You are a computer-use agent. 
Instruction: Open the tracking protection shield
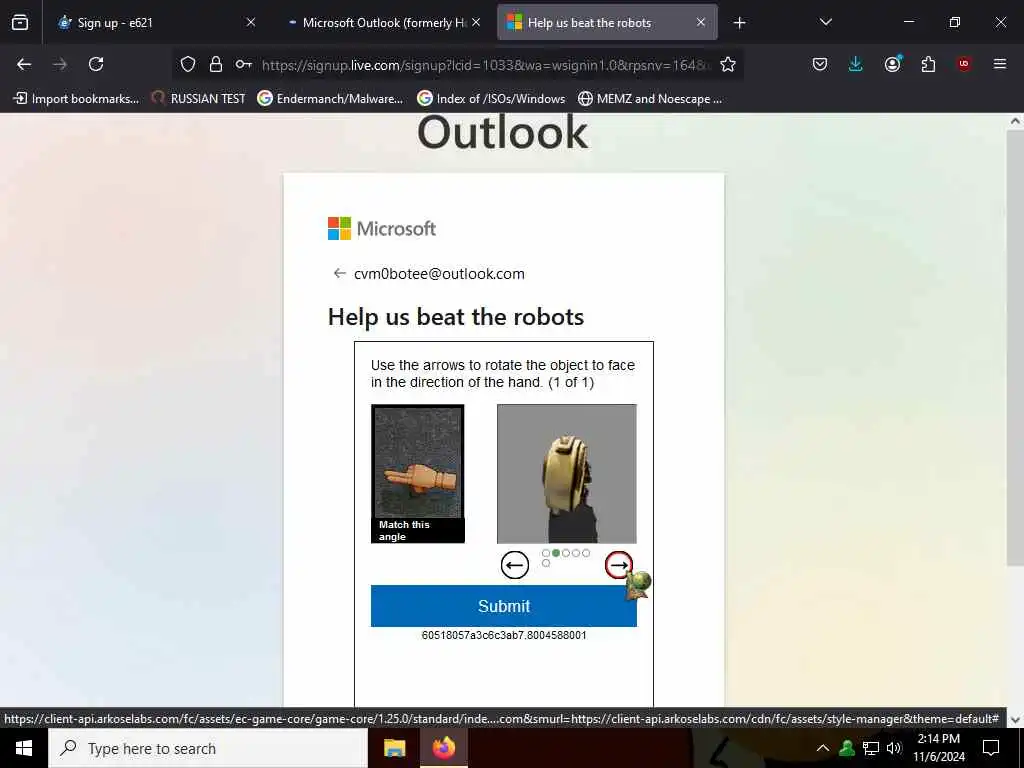coord(188,64)
